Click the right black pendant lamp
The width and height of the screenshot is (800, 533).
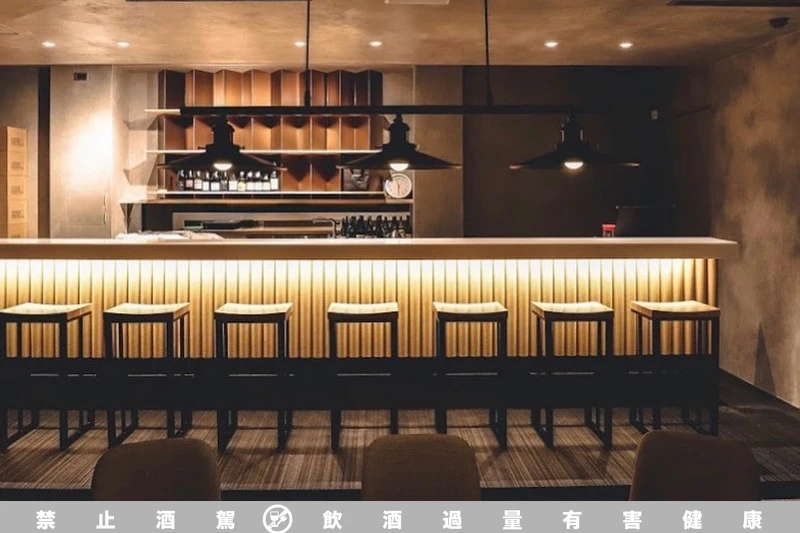click(x=572, y=152)
